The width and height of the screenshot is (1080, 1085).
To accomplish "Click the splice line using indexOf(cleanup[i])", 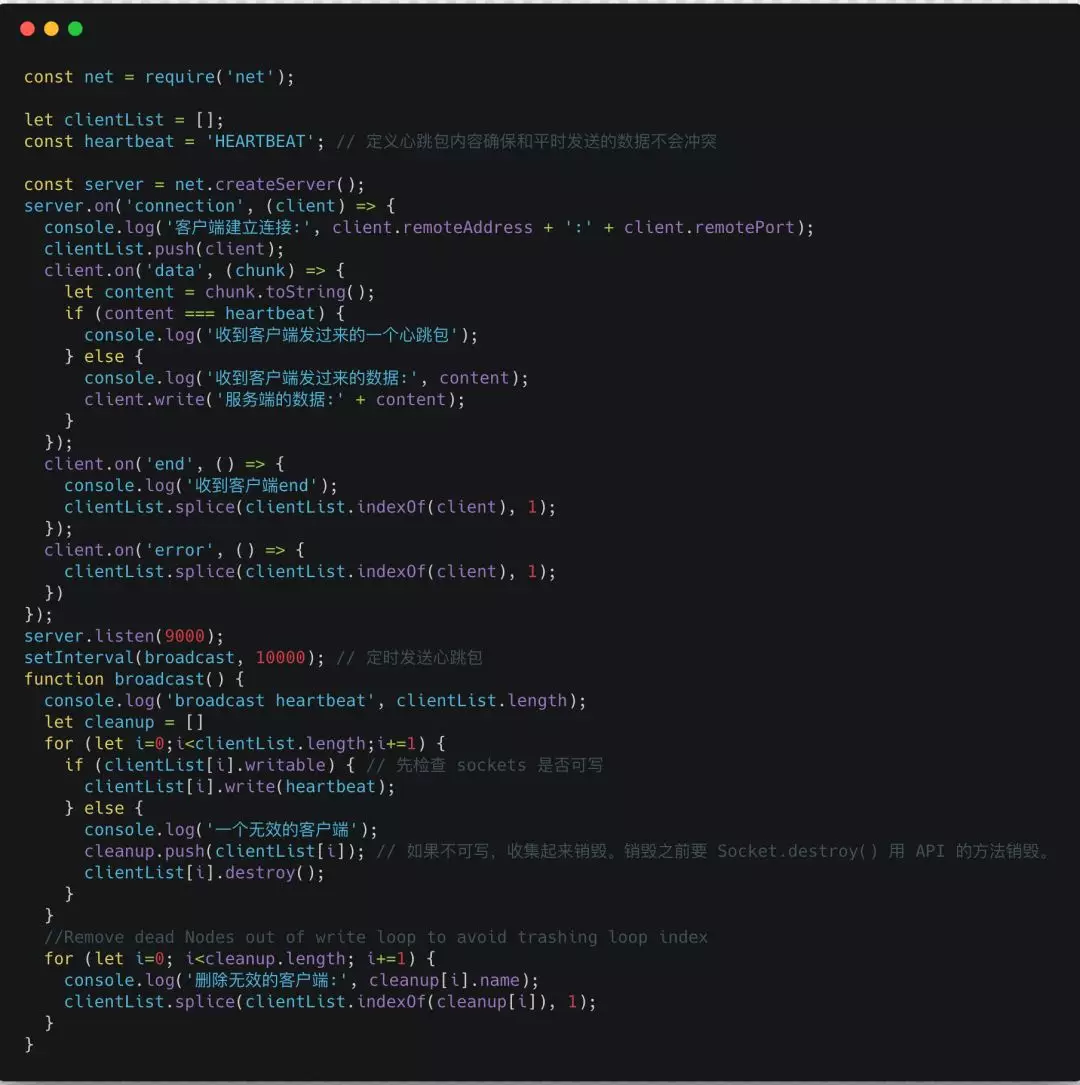I will 330,1001.
